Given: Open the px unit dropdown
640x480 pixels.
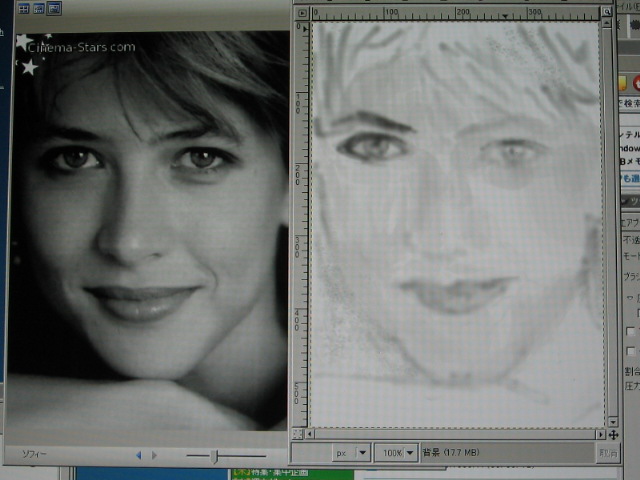Looking at the screenshot, I should pos(351,453).
